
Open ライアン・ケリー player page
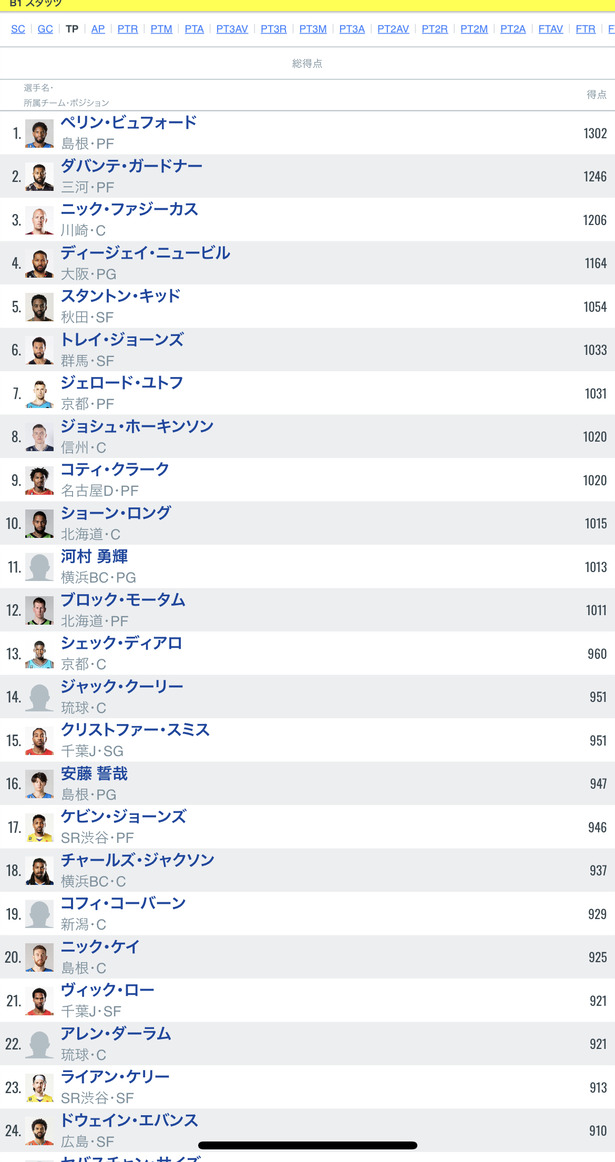[116, 1076]
